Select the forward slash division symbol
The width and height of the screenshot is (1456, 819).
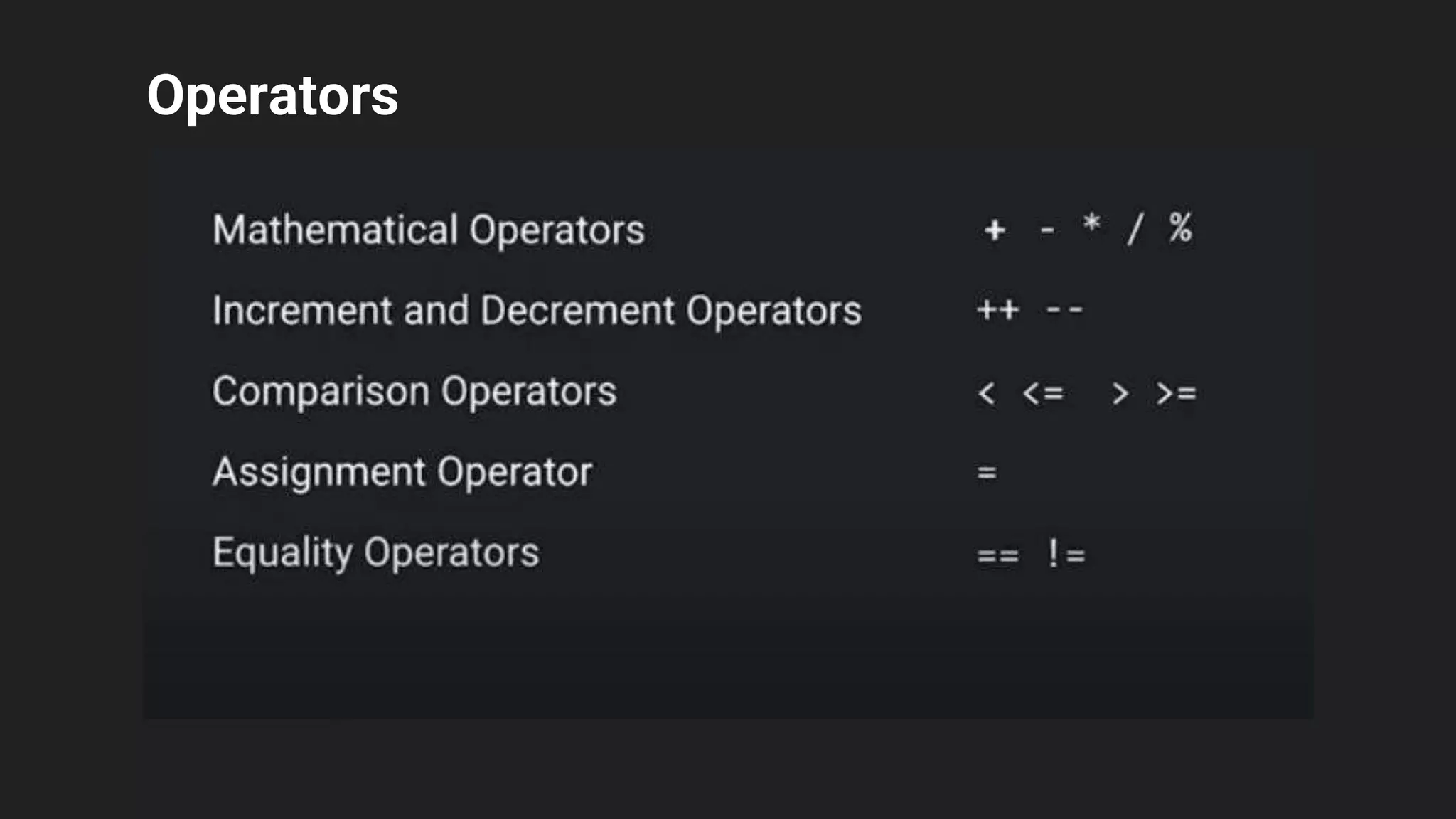click(1135, 229)
